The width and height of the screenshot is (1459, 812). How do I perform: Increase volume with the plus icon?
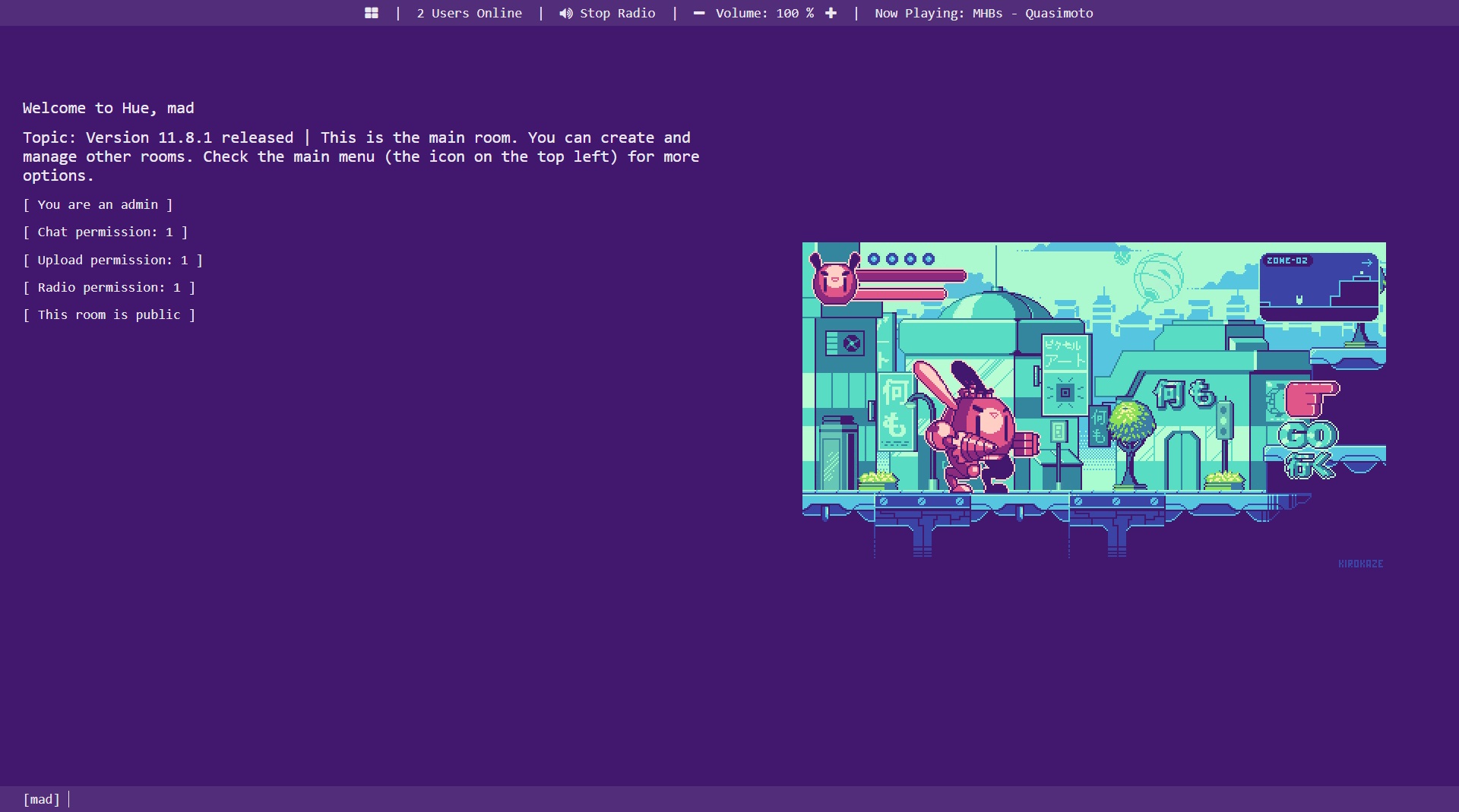pos(831,13)
